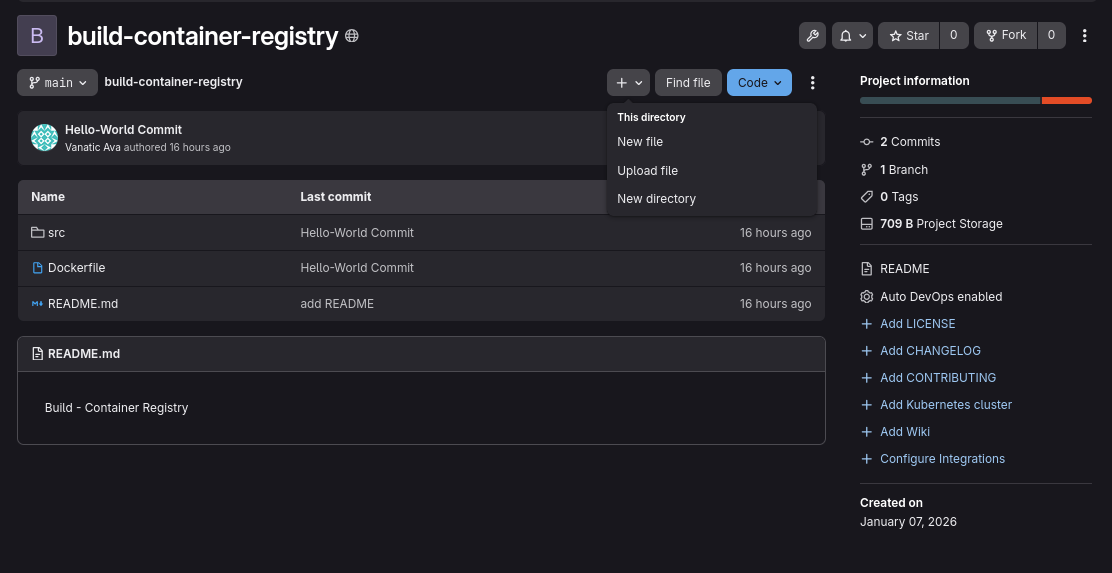Open the notification bell dropdown
The width and height of the screenshot is (1112, 573).
[x=852, y=35]
